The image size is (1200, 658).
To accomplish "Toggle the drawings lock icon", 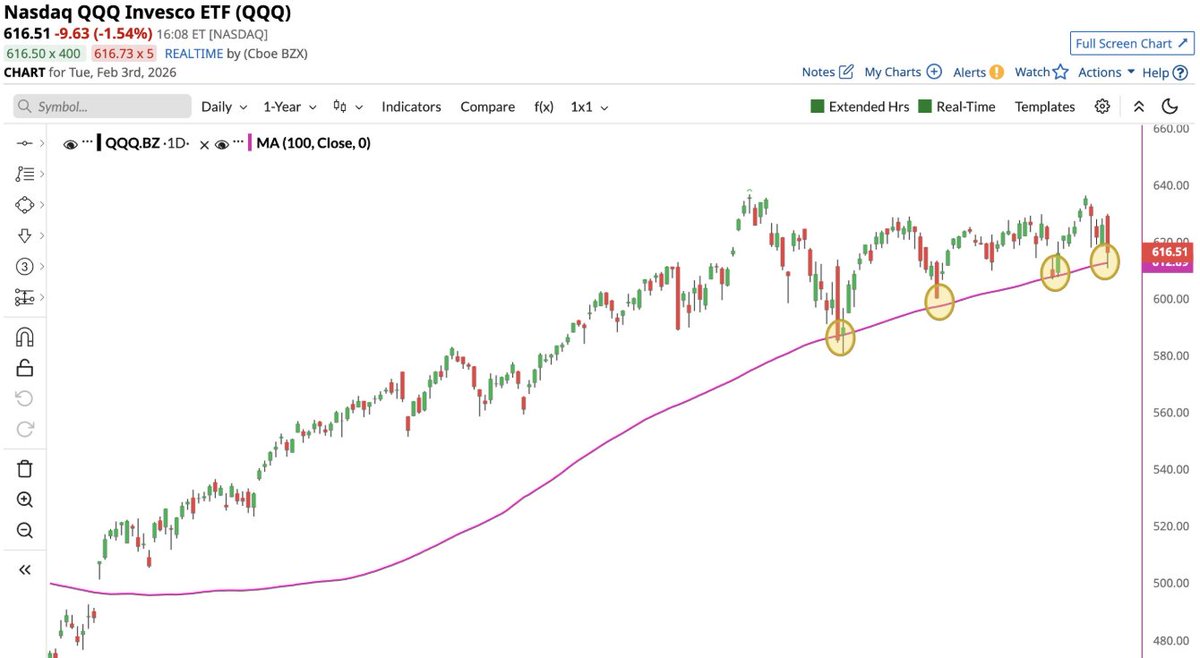I will (x=25, y=367).
